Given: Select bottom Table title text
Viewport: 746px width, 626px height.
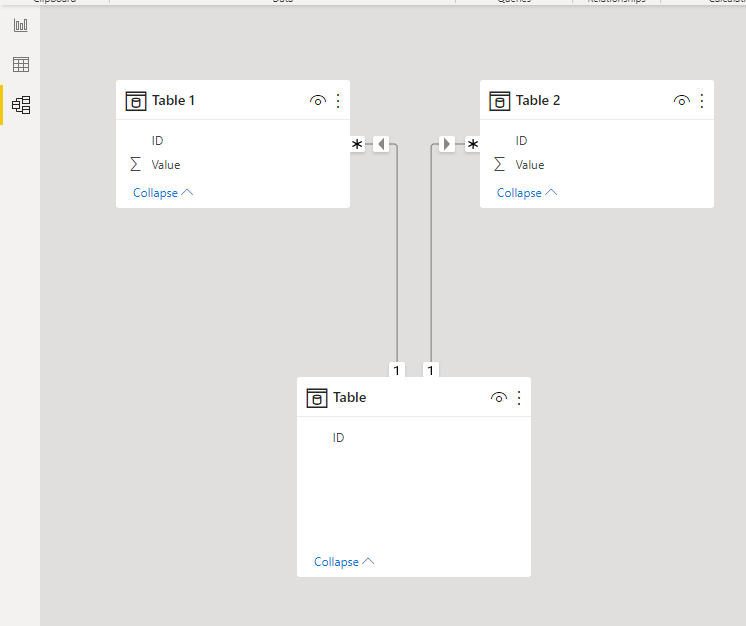Looking at the screenshot, I should pos(350,398).
